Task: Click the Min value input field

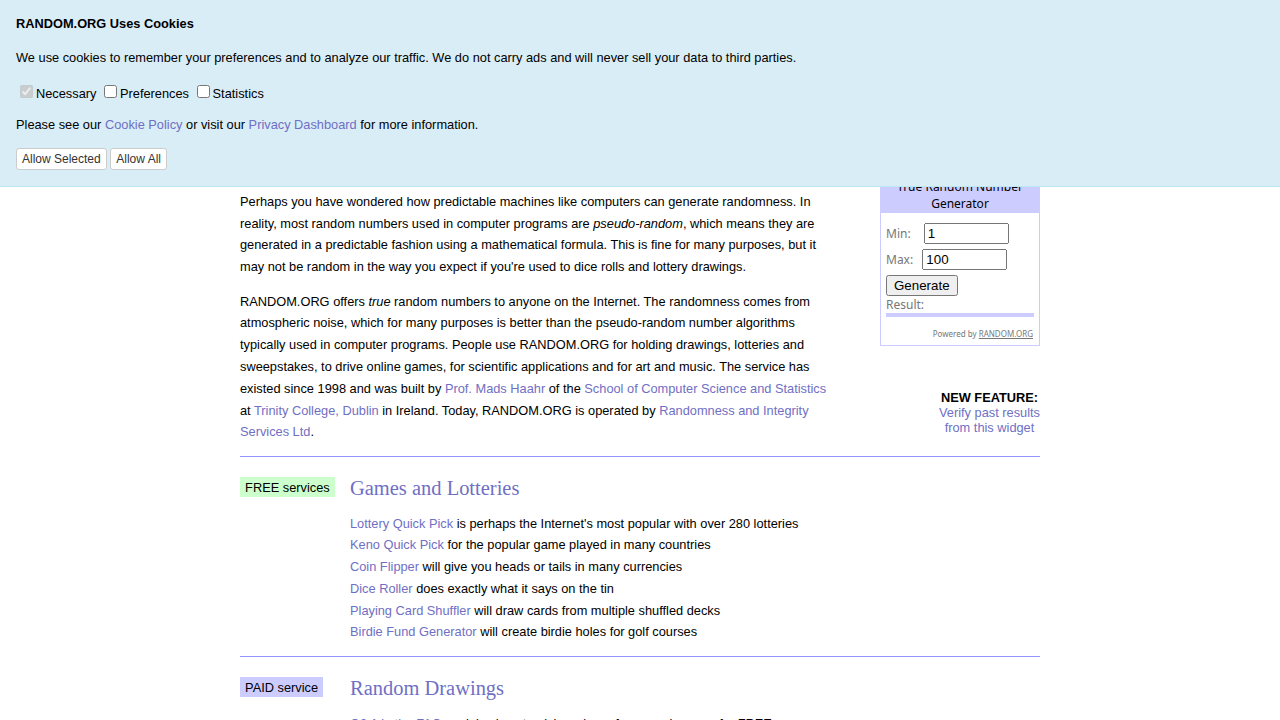Action: point(966,234)
